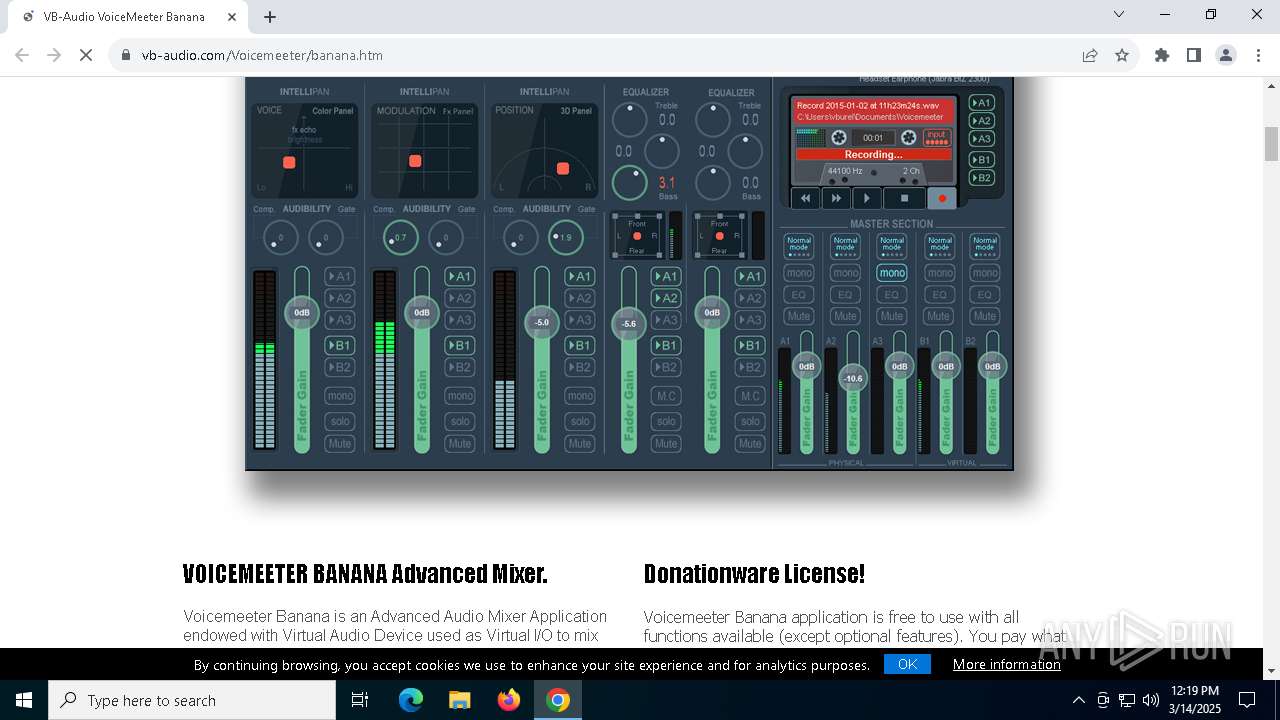Image resolution: width=1280 pixels, height=720 pixels.
Task: Click the page vertical scrollbar thumb
Action: point(1271,144)
